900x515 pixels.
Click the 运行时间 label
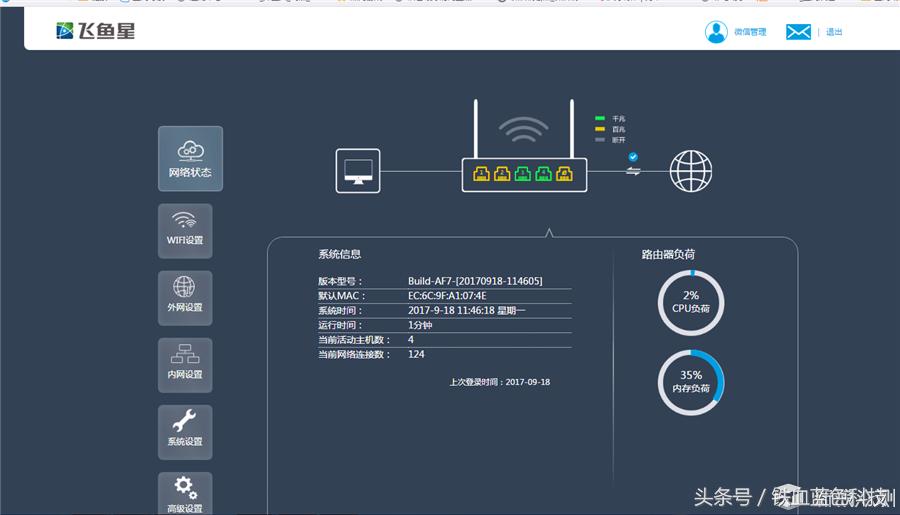click(340, 325)
